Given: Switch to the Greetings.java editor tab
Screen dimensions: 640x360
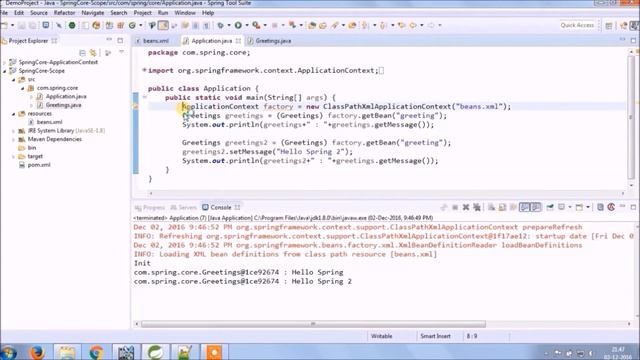Looking at the screenshot, I should pos(269,41).
